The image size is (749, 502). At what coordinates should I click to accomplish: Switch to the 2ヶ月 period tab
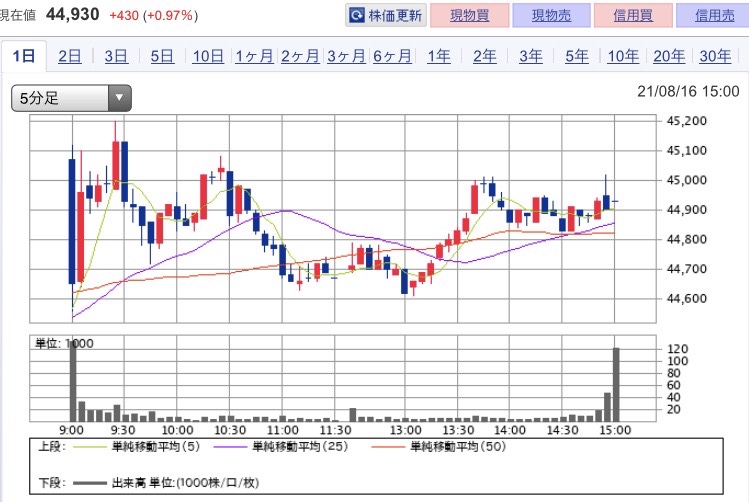pyautogui.click(x=300, y=56)
